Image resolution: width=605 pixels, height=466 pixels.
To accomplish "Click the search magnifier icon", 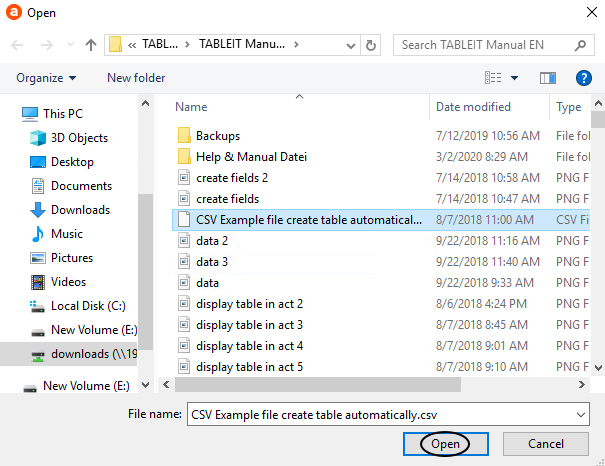I will click(x=580, y=46).
